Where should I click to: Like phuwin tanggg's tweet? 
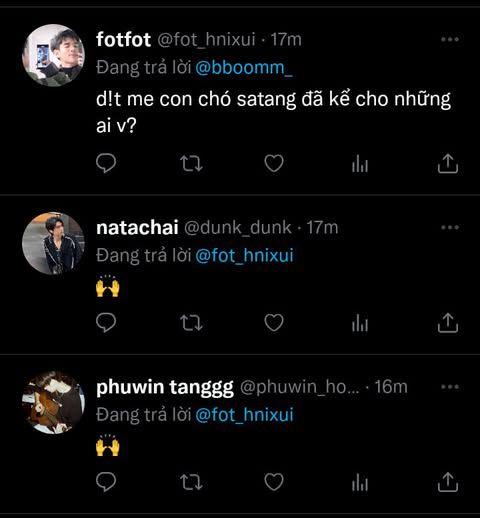coord(274,482)
